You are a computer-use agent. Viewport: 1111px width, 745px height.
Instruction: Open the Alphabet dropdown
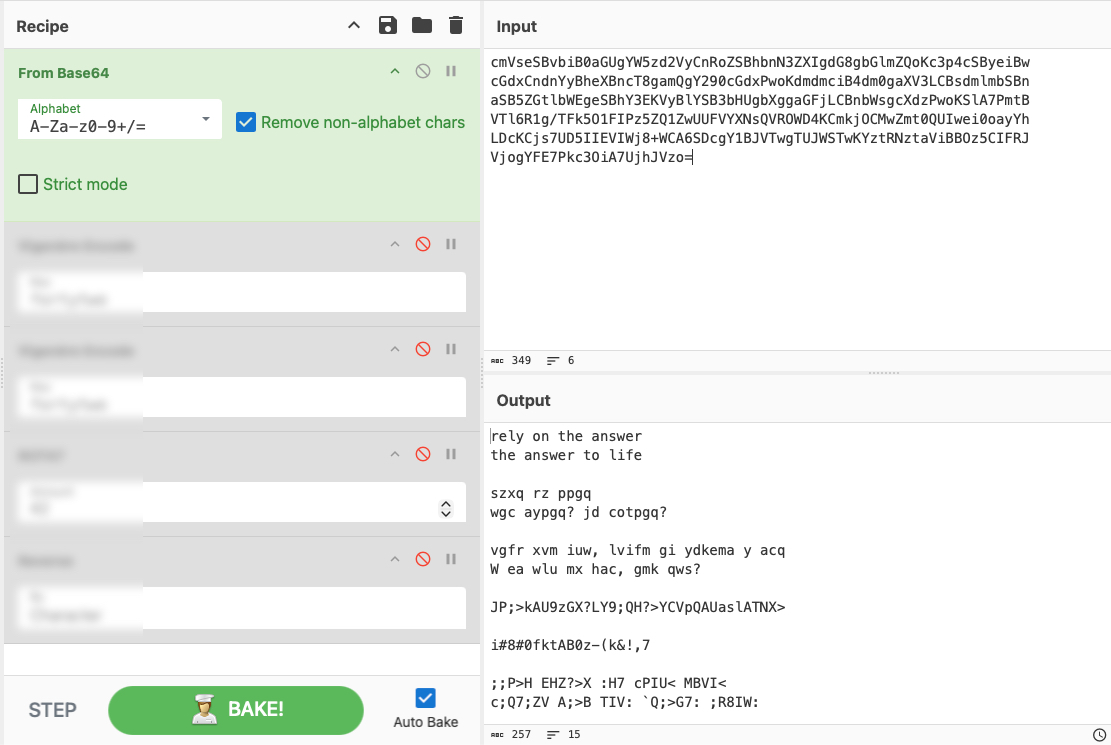(x=120, y=118)
